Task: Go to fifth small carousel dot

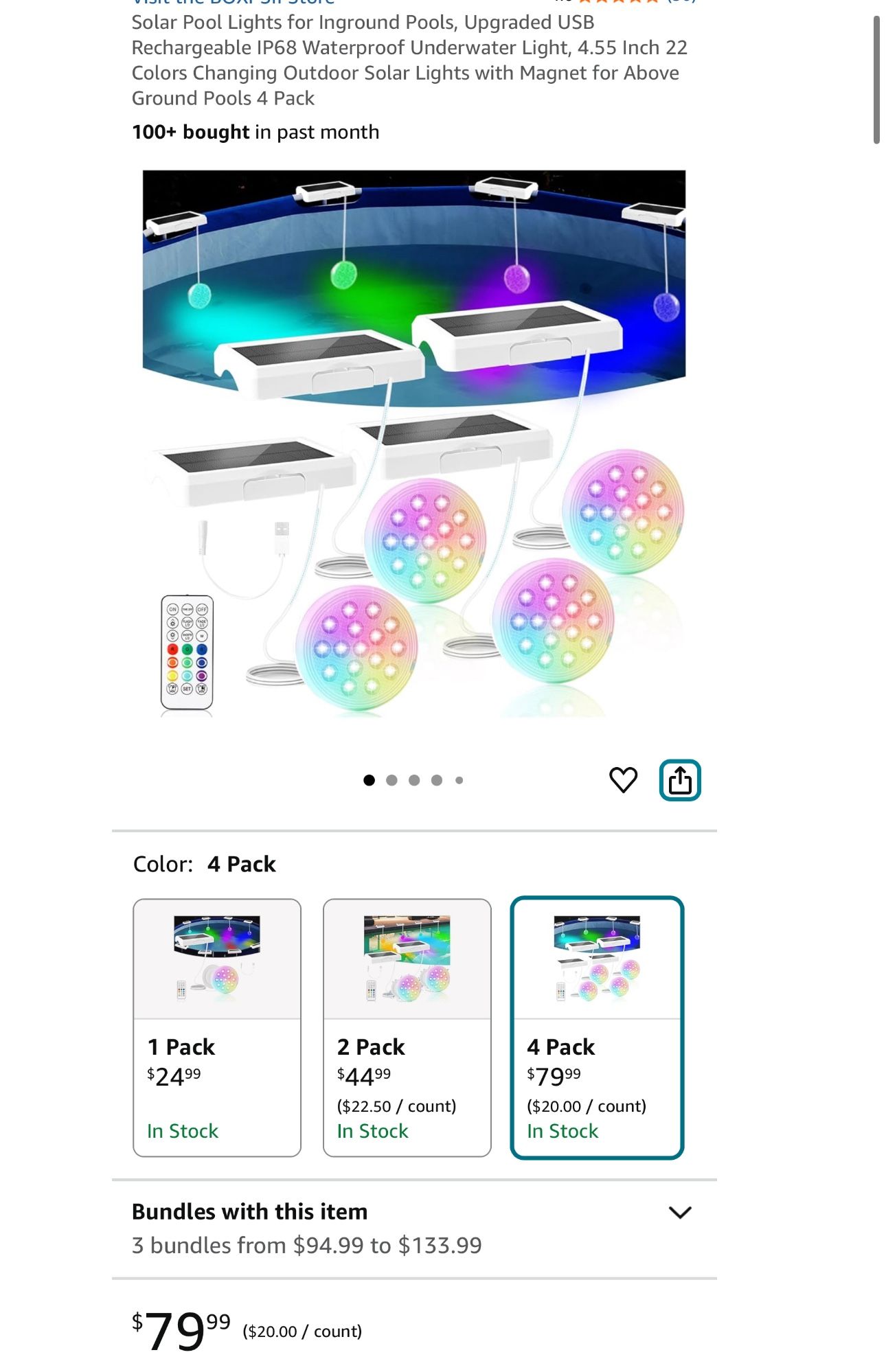Action: 459,780
